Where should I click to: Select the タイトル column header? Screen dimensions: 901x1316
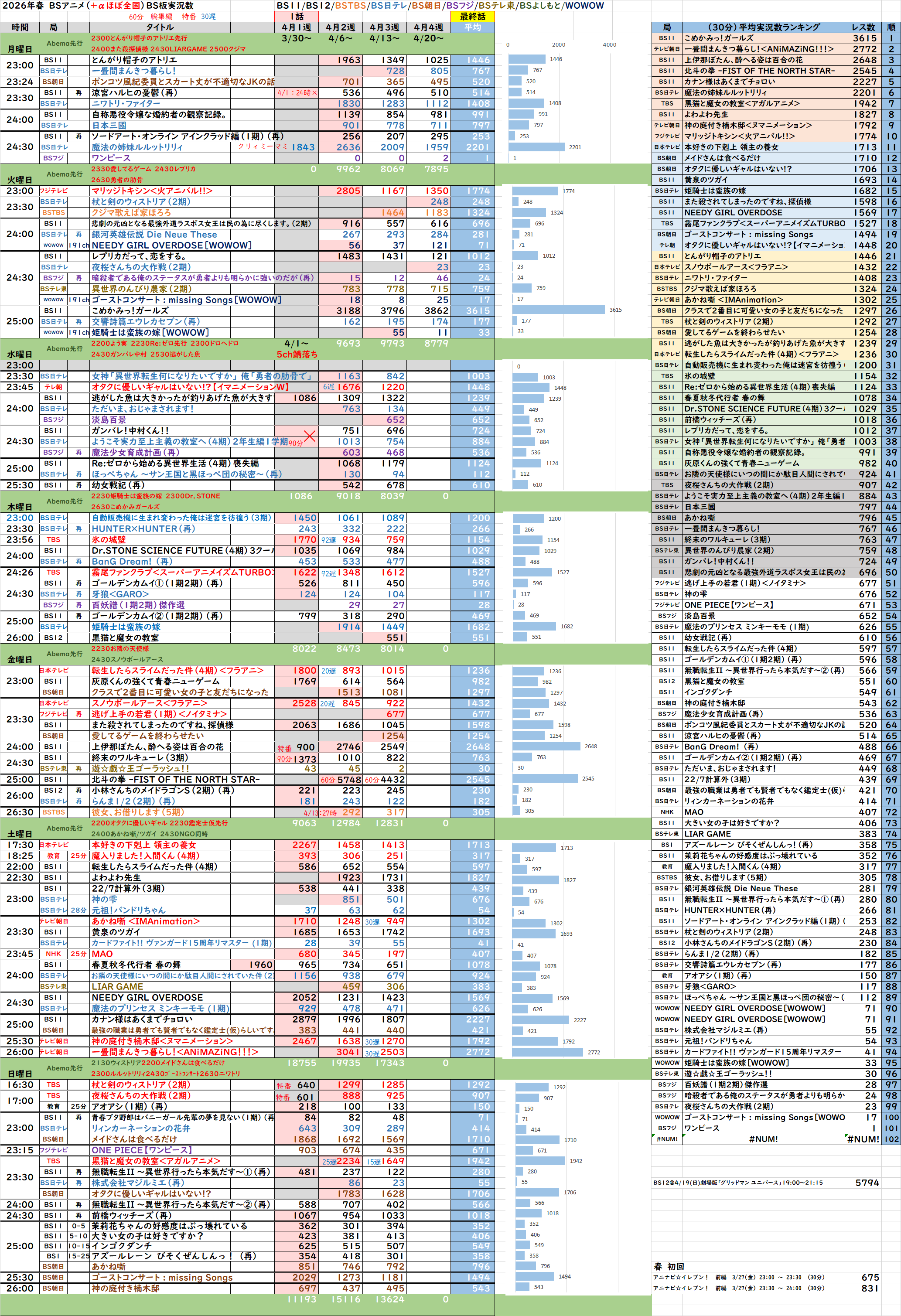pos(160,27)
